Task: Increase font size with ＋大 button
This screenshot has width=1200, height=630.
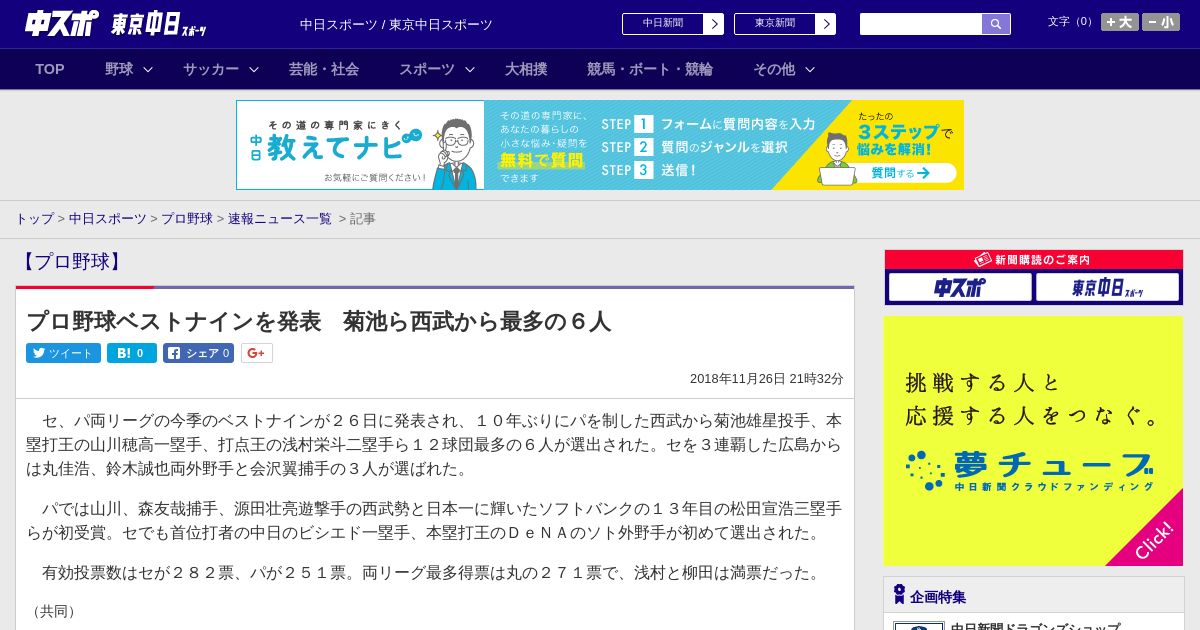Action: [x=1120, y=22]
